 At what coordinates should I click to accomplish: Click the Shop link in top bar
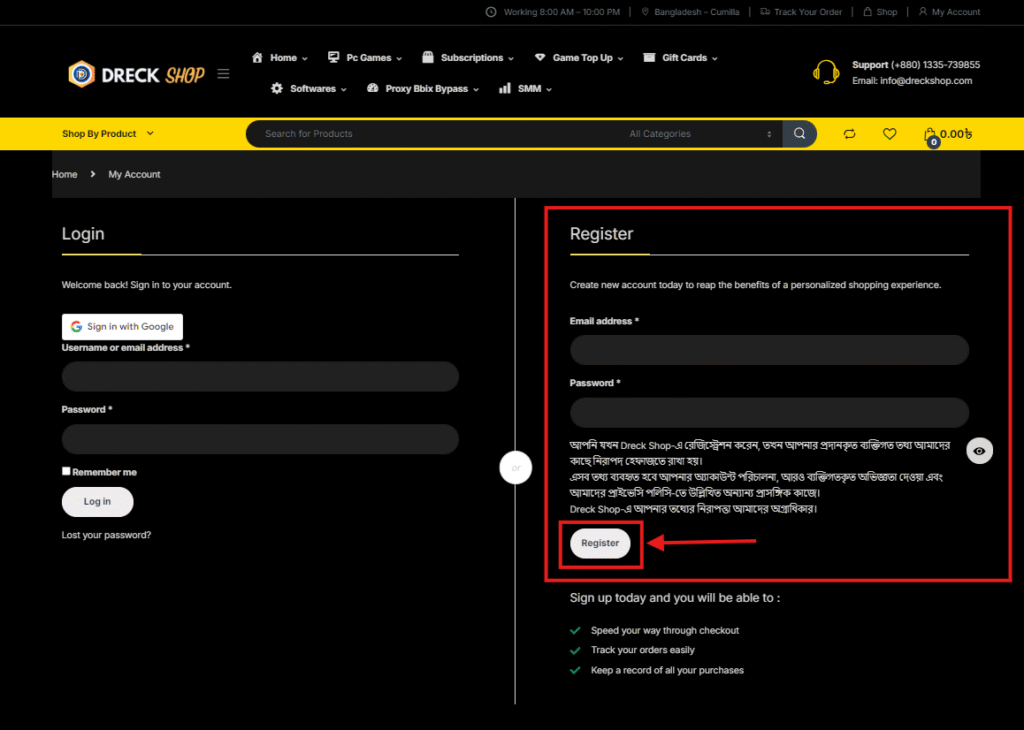coord(887,12)
